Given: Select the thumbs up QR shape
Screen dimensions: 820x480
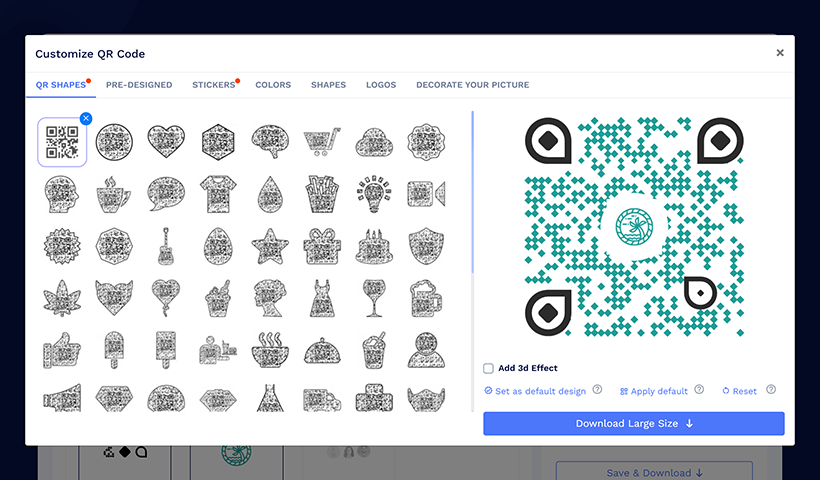Looking at the screenshot, I should tap(62, 350).
